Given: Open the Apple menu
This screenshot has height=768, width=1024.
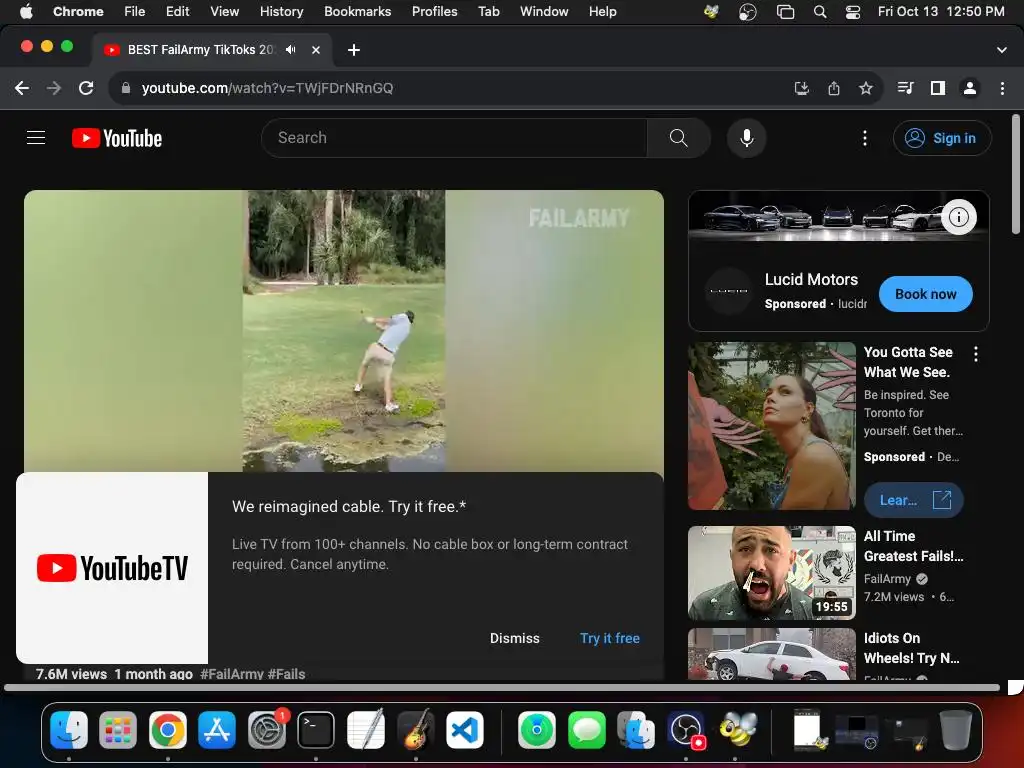Looking at the screenshot, I should (x=26, y=11).
